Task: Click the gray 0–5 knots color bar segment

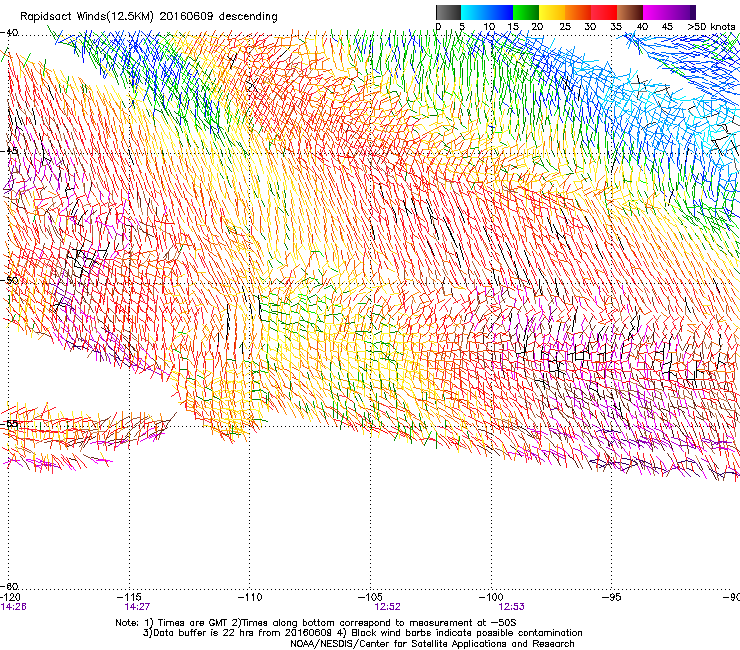Action: (x=448, y=12)
